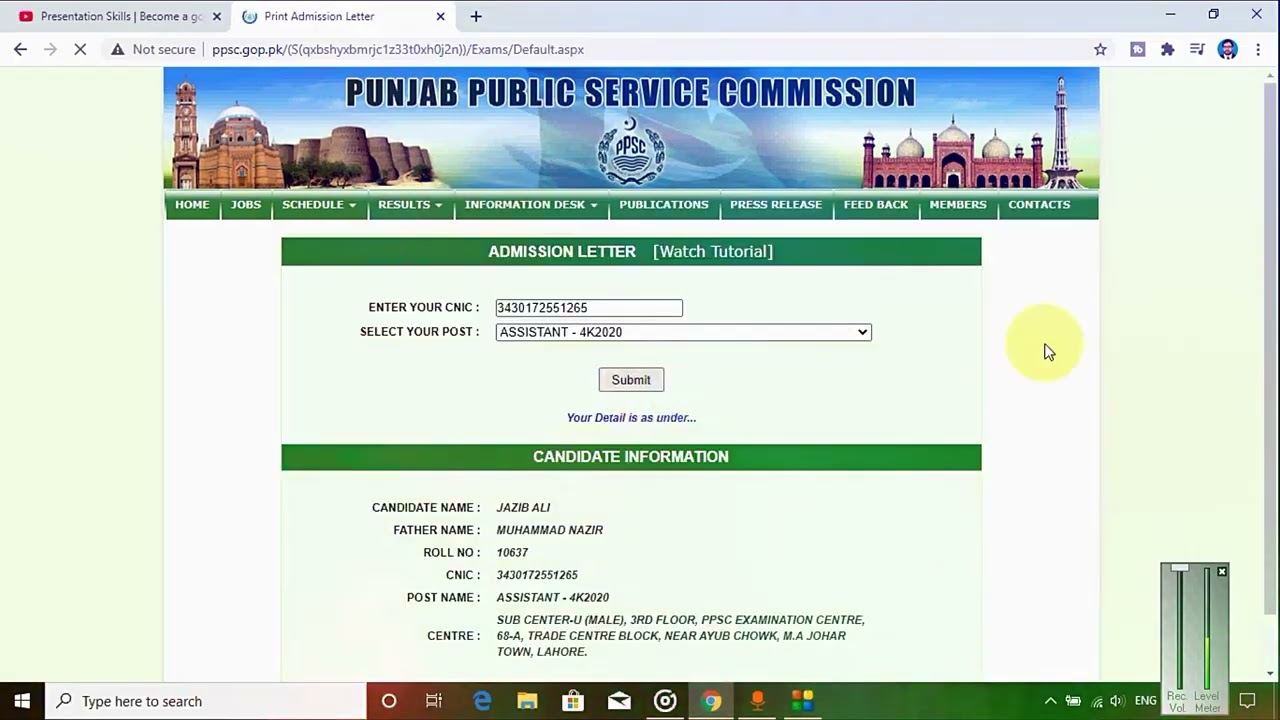The image size is (1280, 720).
Task: Expand the INFORMATION DESK dropdown menu
Action: pyautogui.click(x=531, y=204)
